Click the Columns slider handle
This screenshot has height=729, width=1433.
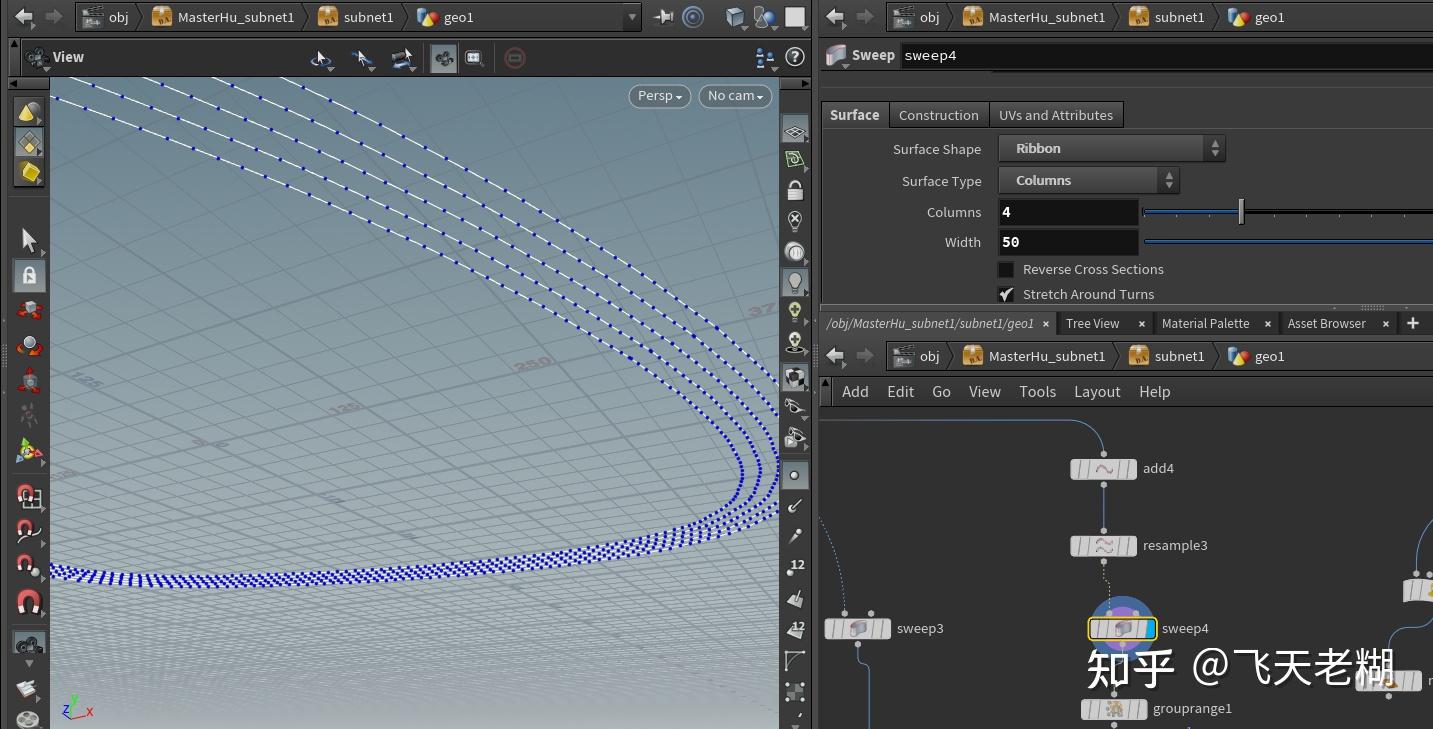tap(1241, 212)
